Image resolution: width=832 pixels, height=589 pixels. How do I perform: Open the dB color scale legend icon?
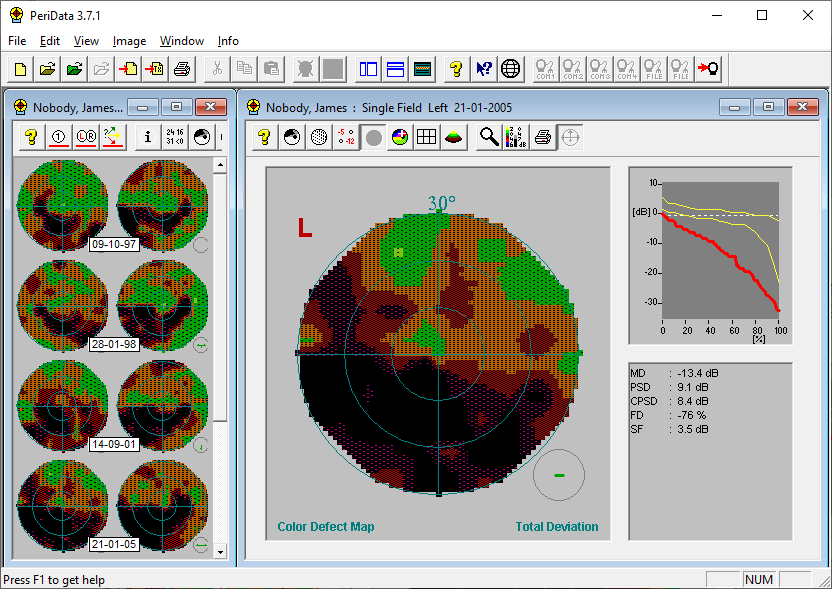(x=516, y=137)
